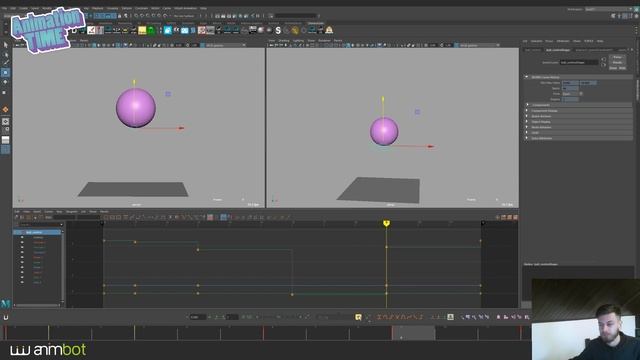Image resolution: width=640 pixels, height=360 pixels.
Task: Expand the Components section
Action: (x=527, y=105)
